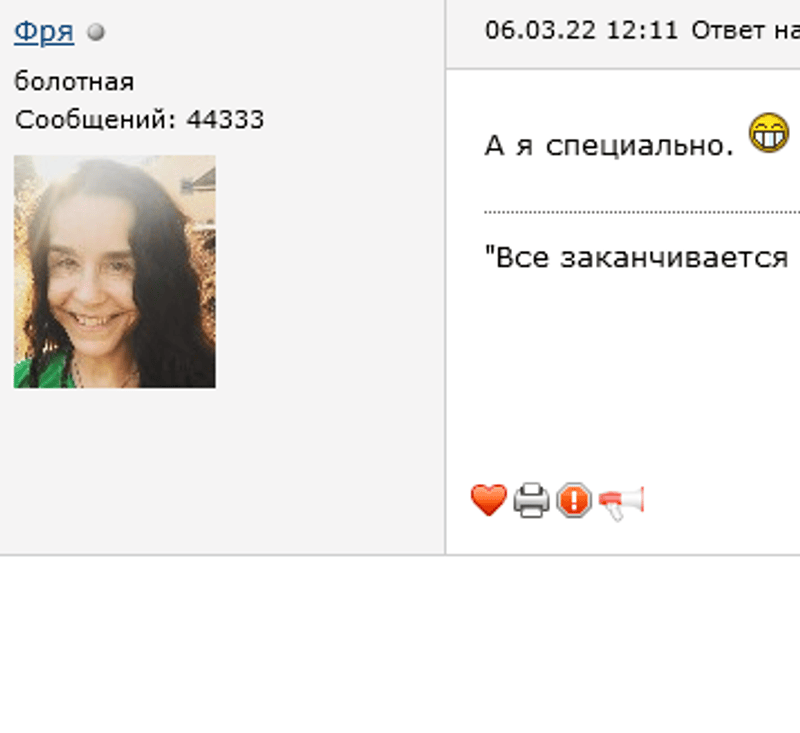Click the 06.03.22 12:11 post timestamp
This screenshot has height=733, width=800.
[x=581, y=31]
